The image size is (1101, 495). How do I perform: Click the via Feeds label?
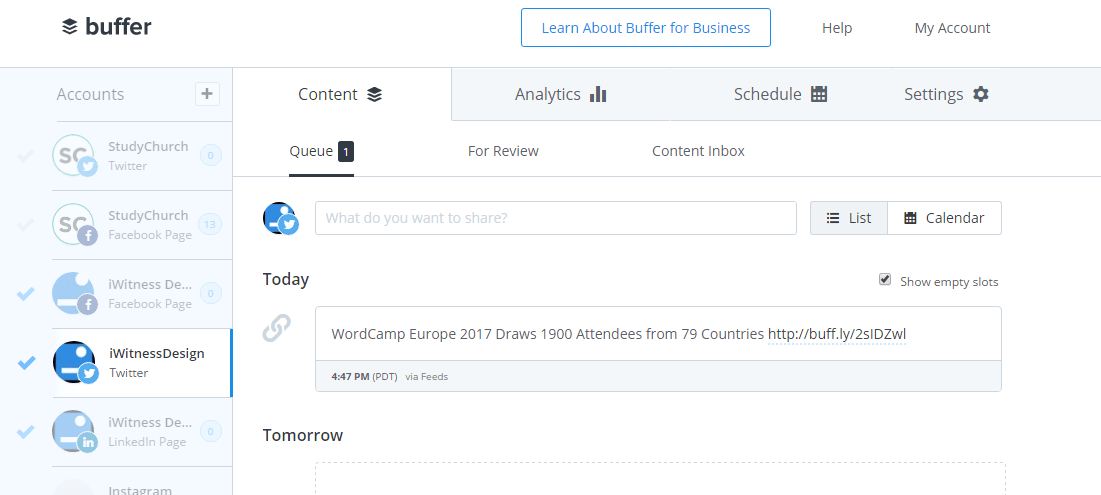(426, 376)
